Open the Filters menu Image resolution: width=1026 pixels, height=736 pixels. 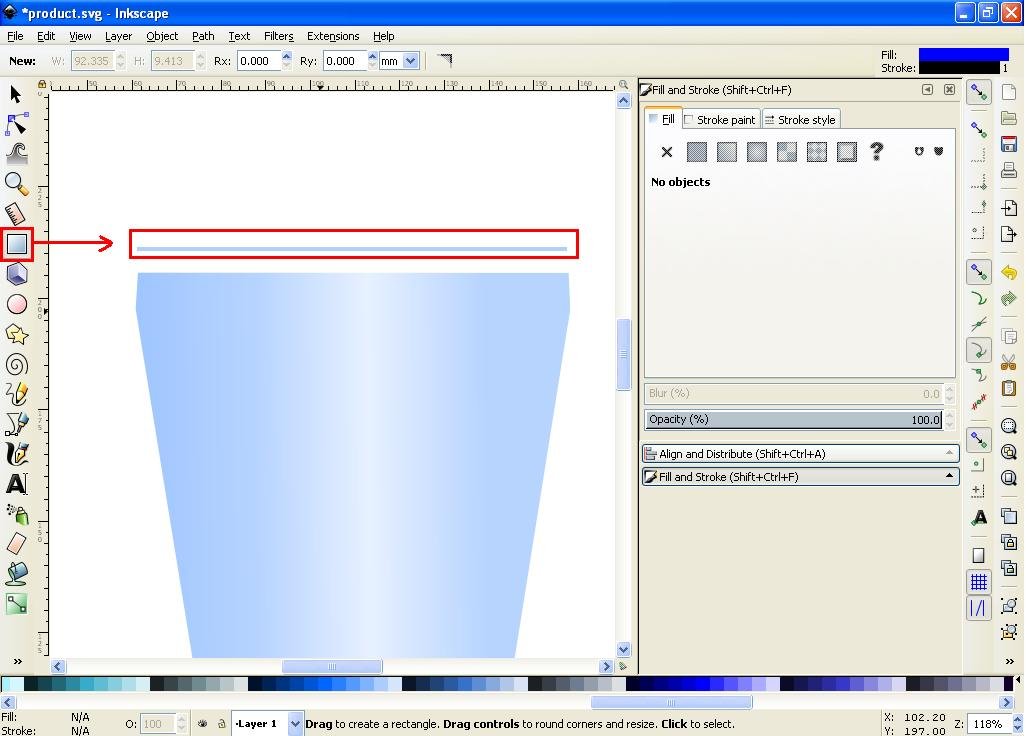278,36
